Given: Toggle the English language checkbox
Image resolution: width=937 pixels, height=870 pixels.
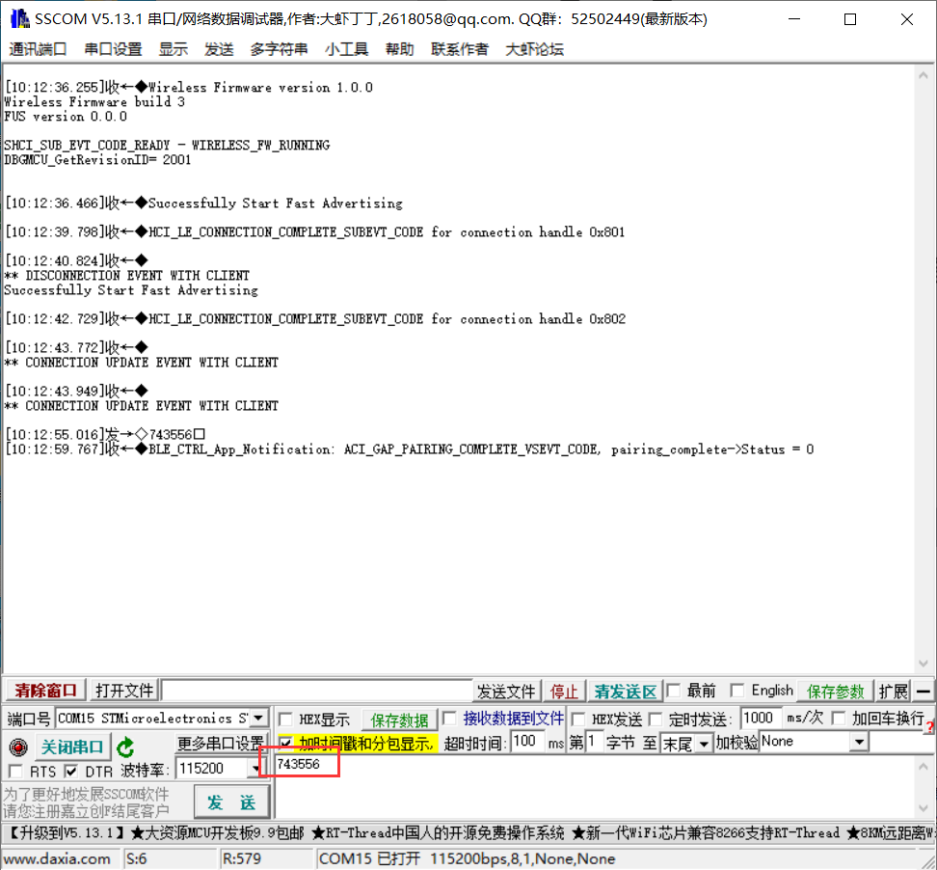Looking at the screenshot, I should pos(737,691).
